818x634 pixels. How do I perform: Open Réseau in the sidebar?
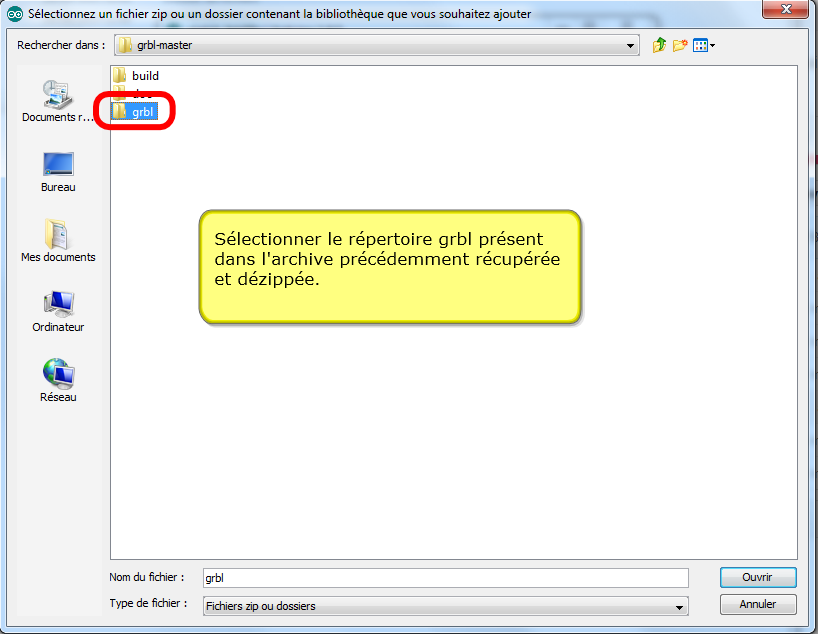[58, 382]
